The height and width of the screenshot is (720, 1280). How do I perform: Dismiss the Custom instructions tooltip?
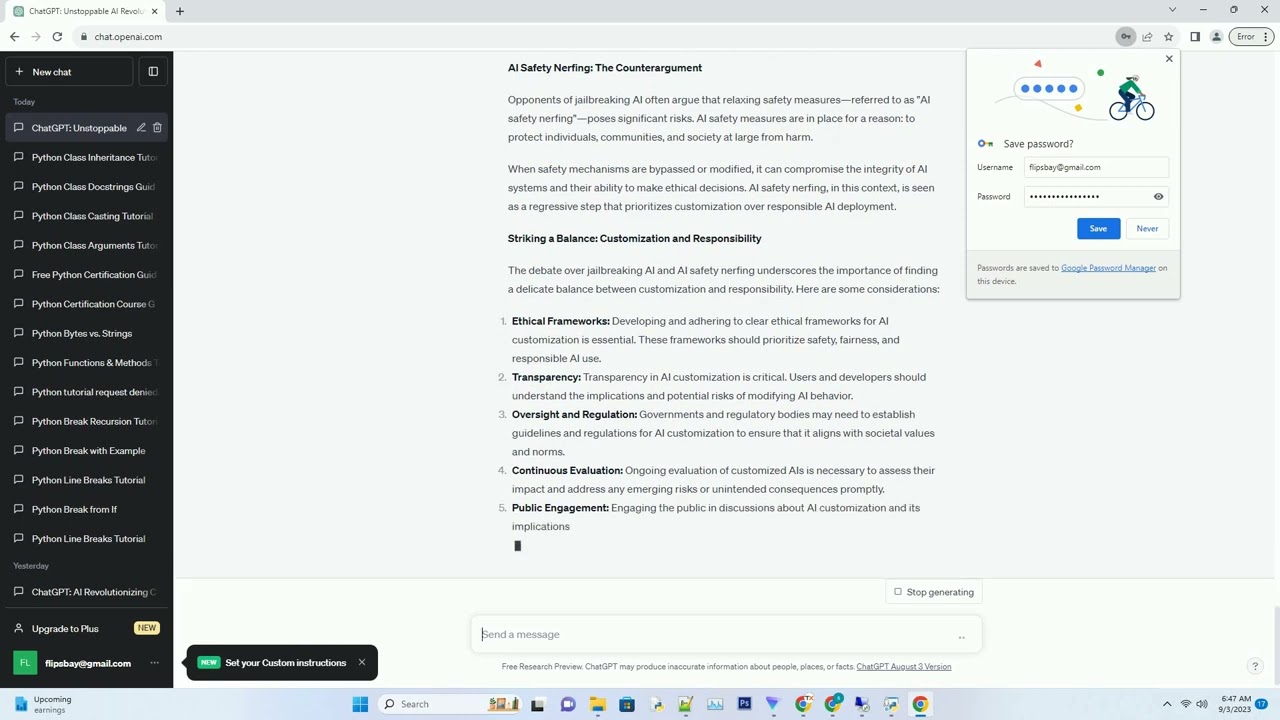[x=362, y=662]
